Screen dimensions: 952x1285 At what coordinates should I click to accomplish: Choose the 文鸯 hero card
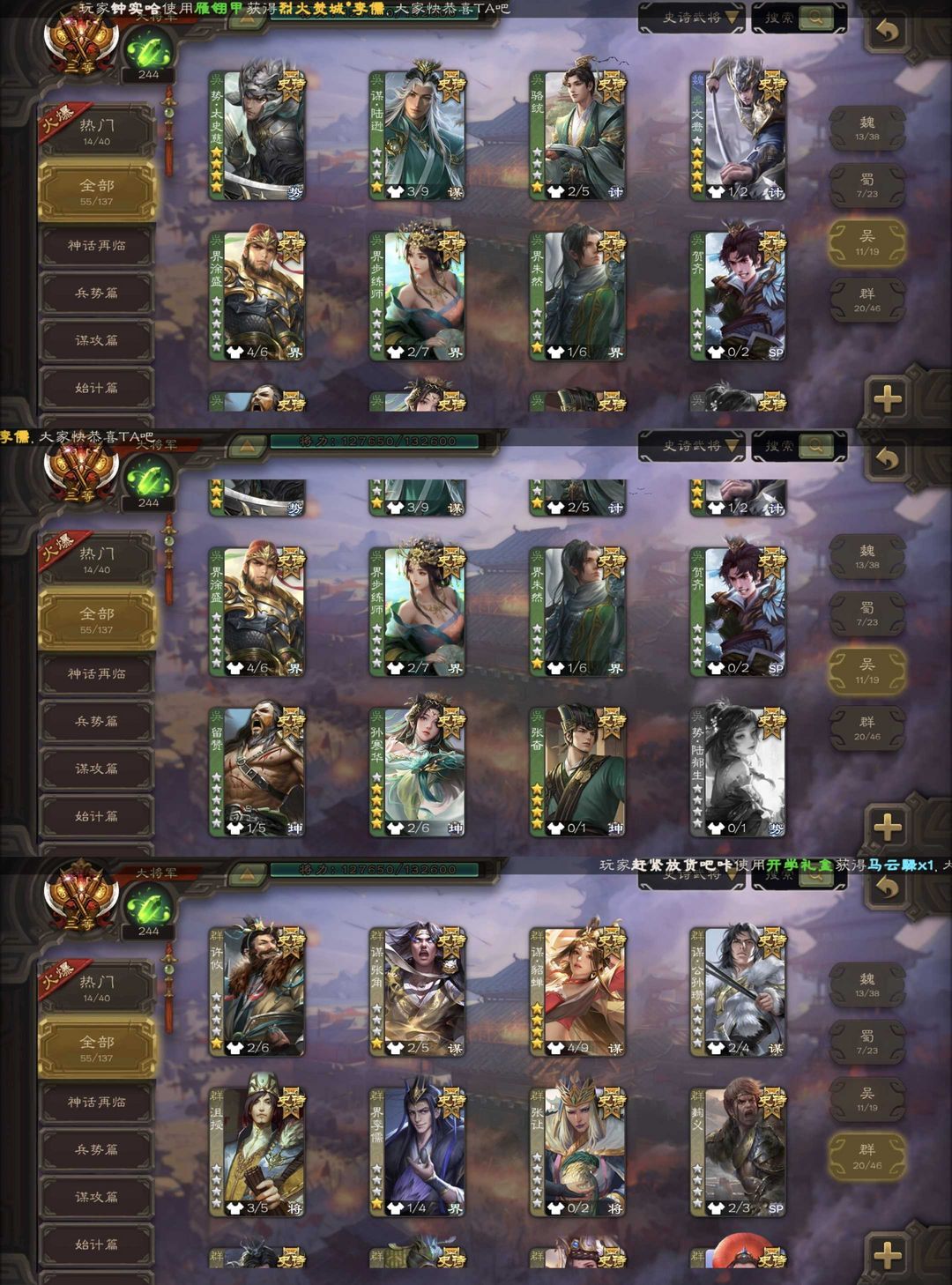(738, 136)
